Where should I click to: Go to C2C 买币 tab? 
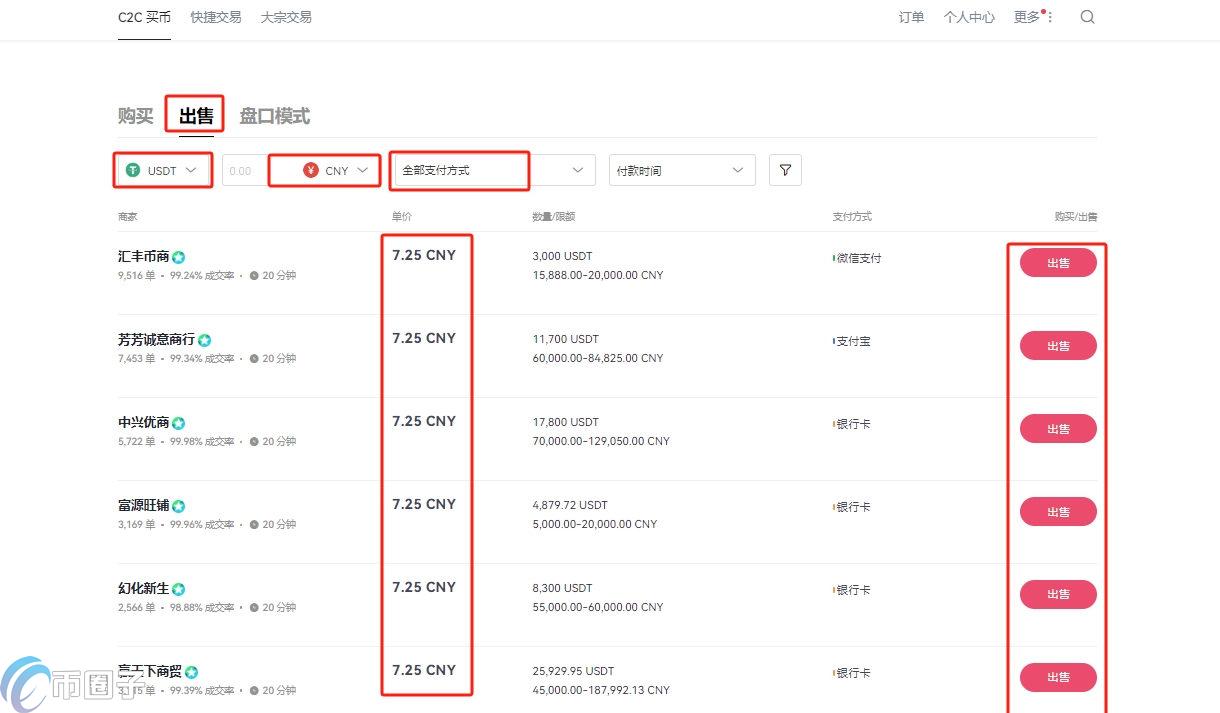[x=144, y=17]
